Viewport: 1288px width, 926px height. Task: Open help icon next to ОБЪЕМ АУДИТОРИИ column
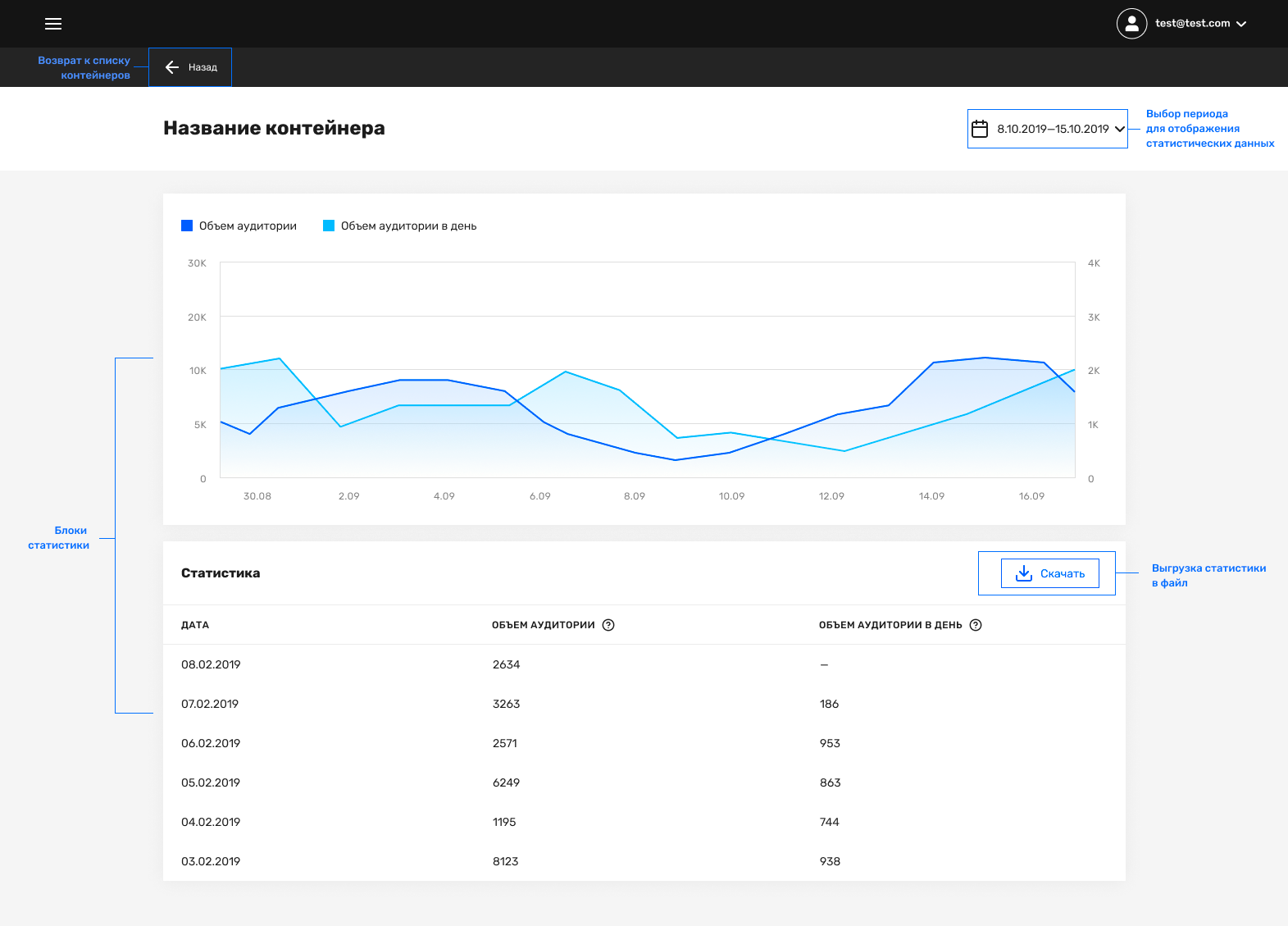608,625
